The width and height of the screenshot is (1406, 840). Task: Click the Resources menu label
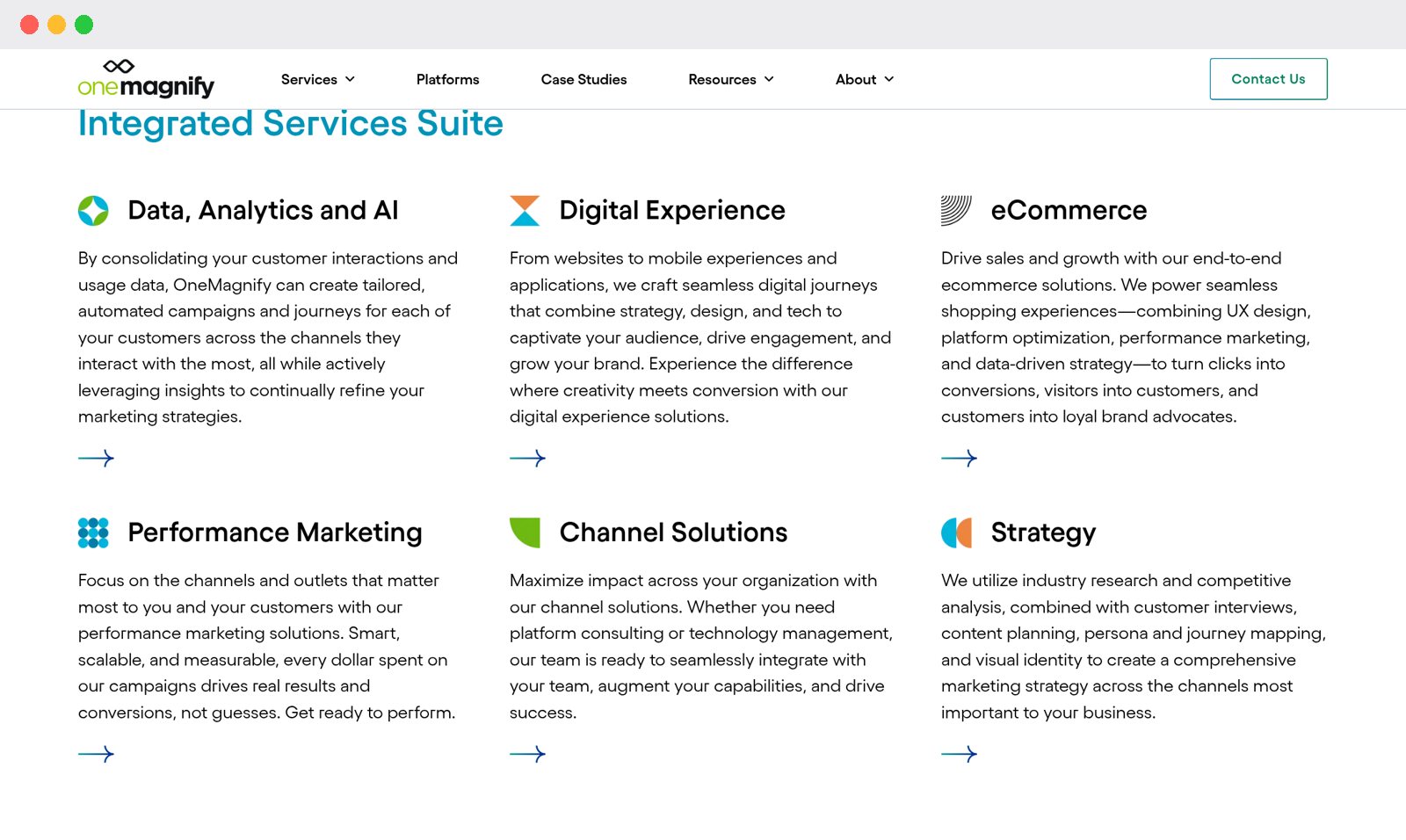click(x=722, y=79)
